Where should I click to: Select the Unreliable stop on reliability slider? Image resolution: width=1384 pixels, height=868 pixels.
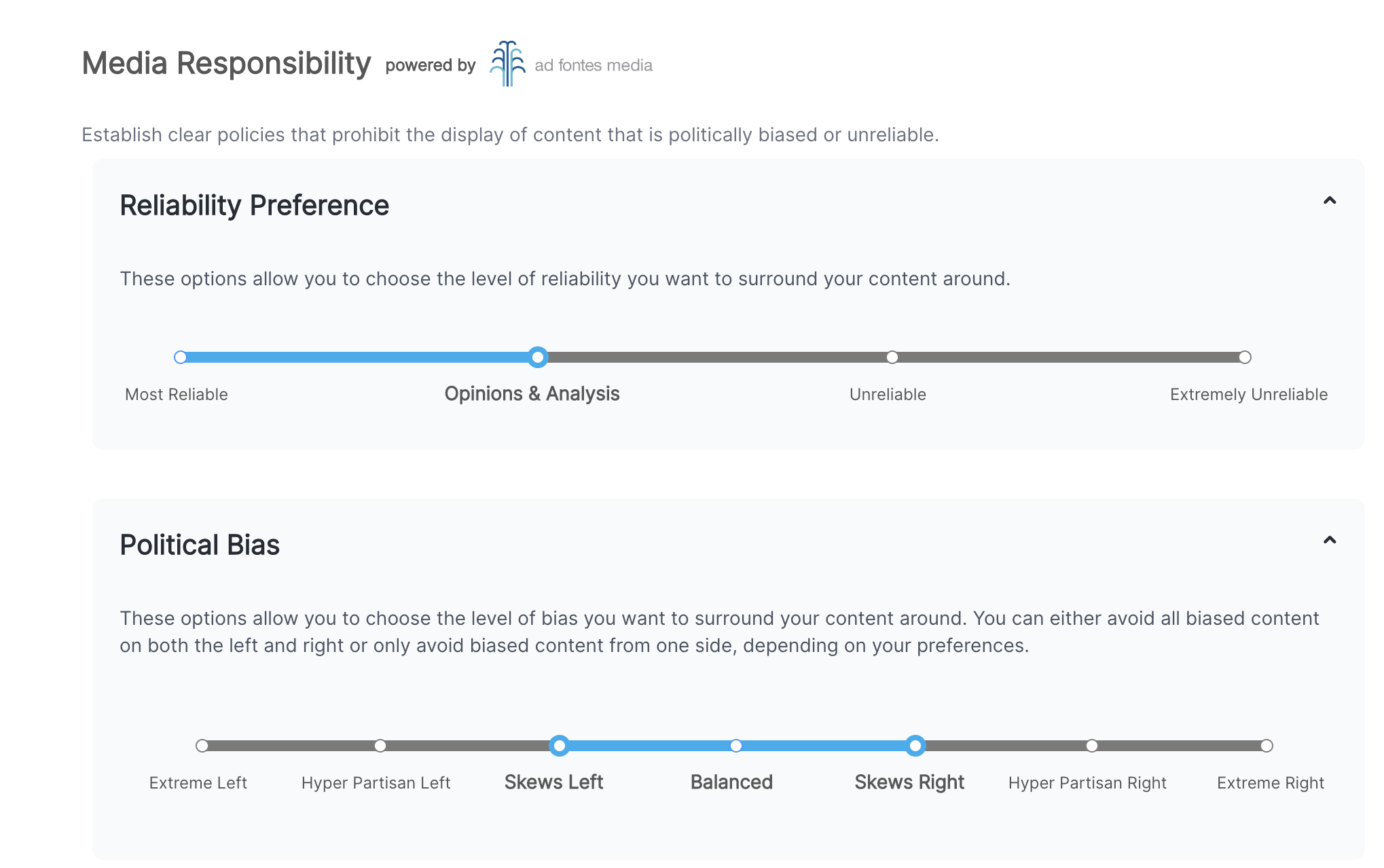tap(892, 357)
